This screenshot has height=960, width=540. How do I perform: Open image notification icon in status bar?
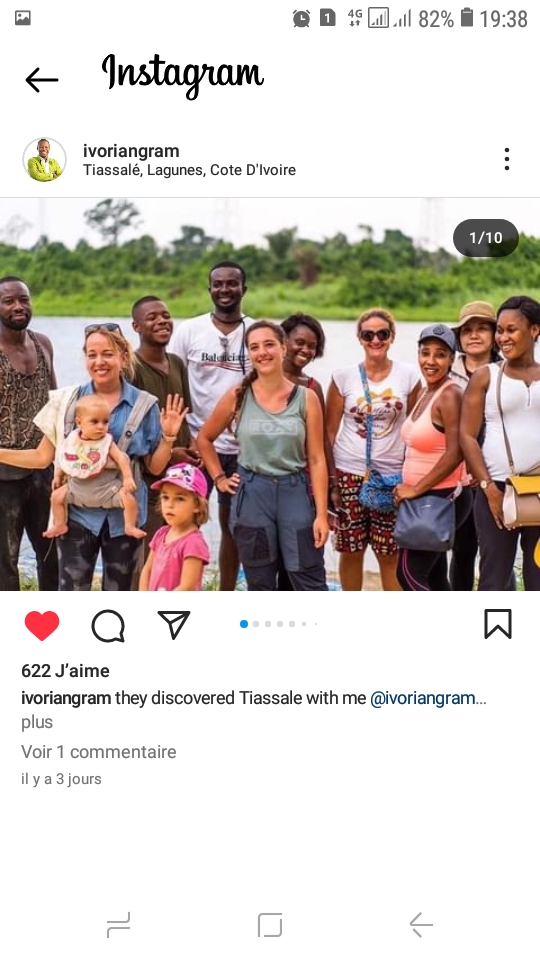pos(23,18)
